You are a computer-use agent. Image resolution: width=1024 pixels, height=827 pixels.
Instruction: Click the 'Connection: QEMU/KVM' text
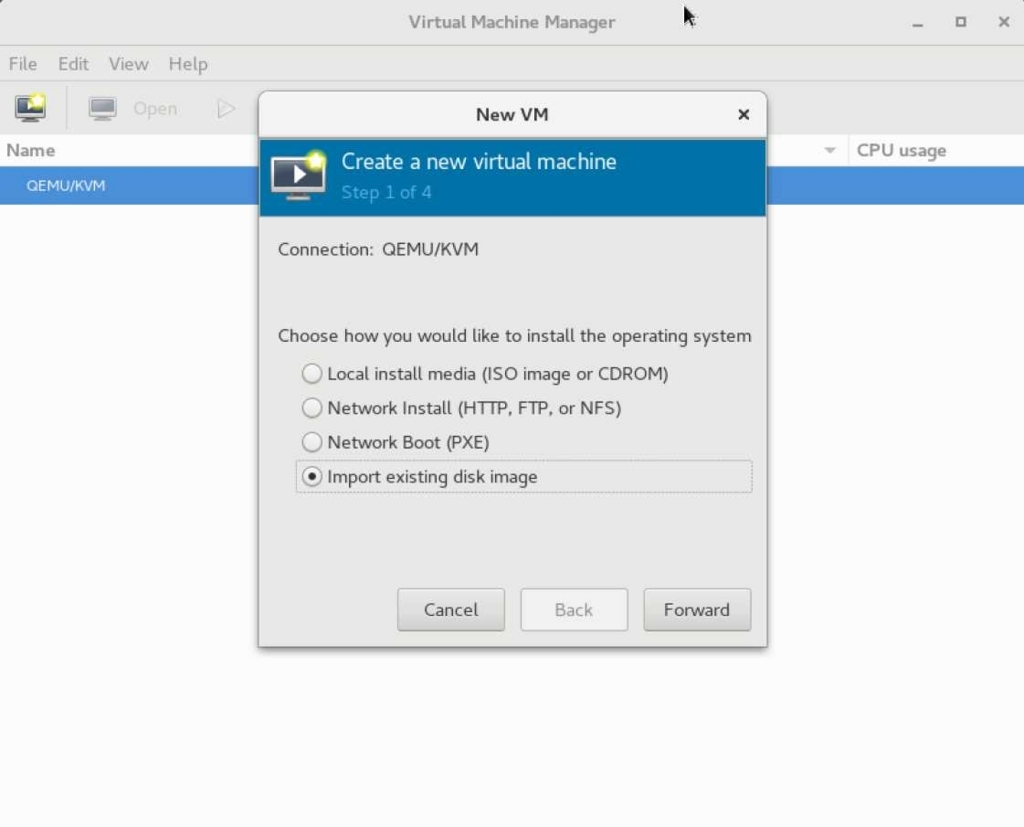tap(378, 250)
